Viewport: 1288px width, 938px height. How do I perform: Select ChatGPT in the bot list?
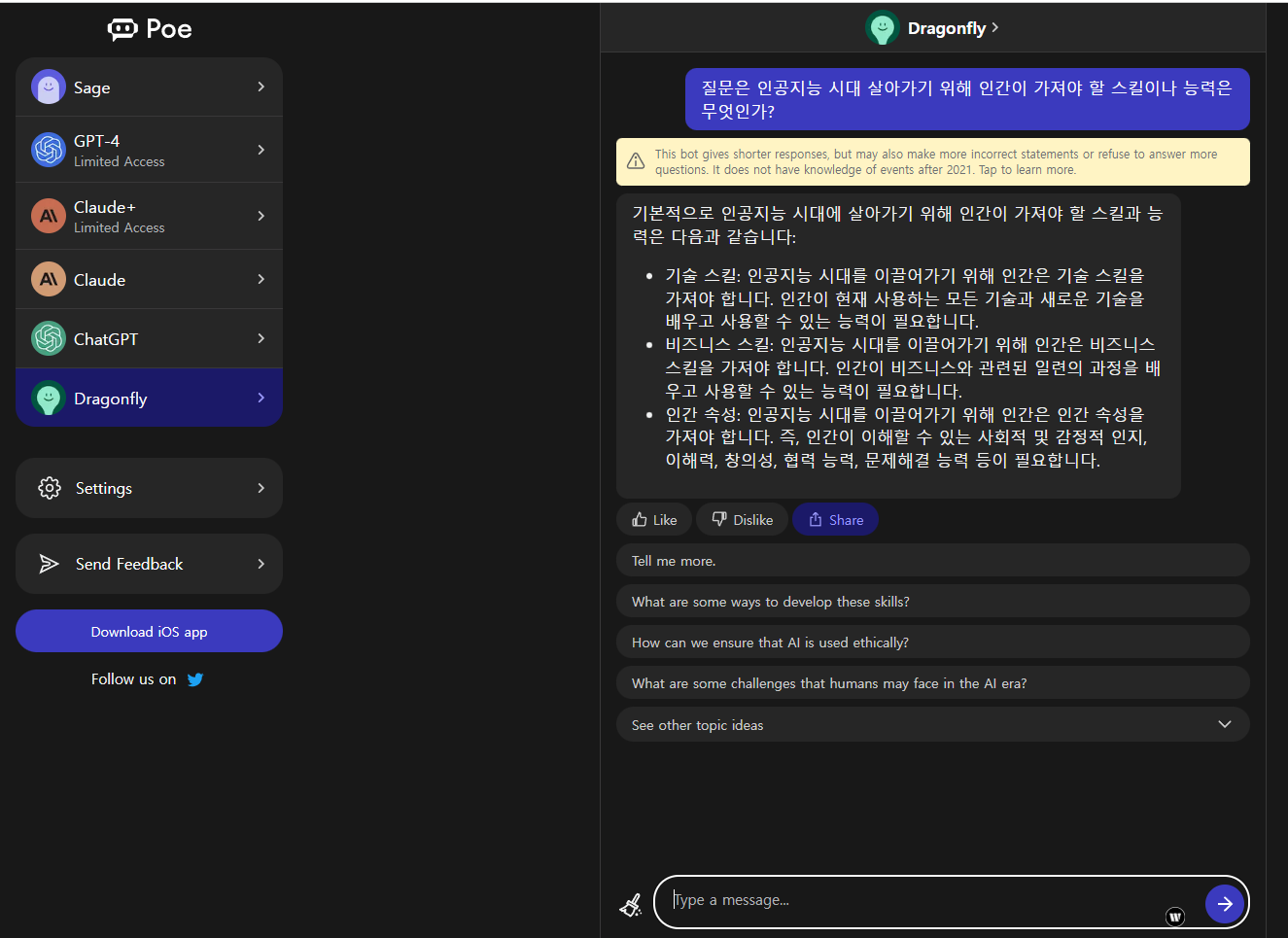point(149,338)
